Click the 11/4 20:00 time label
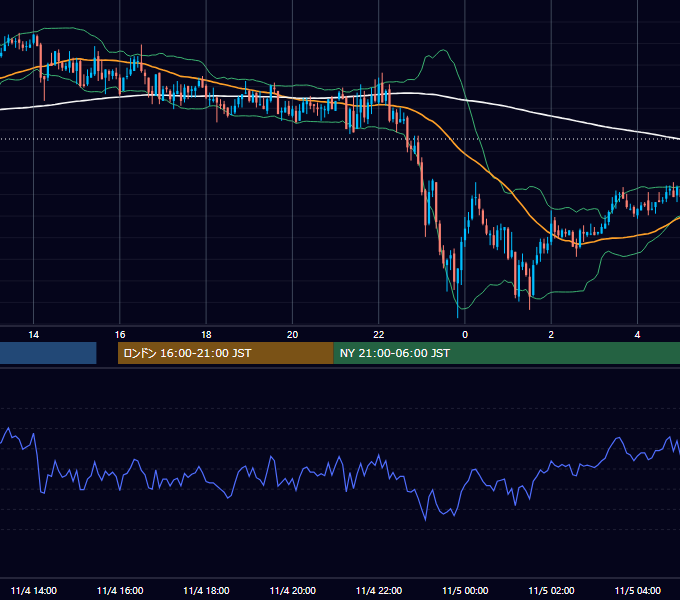This screenshot has width=680, height=600. [x=292, y=591]
